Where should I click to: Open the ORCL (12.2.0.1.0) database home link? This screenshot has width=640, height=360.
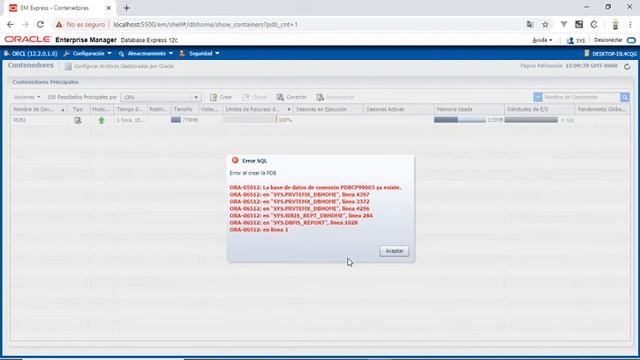(31, 53)
